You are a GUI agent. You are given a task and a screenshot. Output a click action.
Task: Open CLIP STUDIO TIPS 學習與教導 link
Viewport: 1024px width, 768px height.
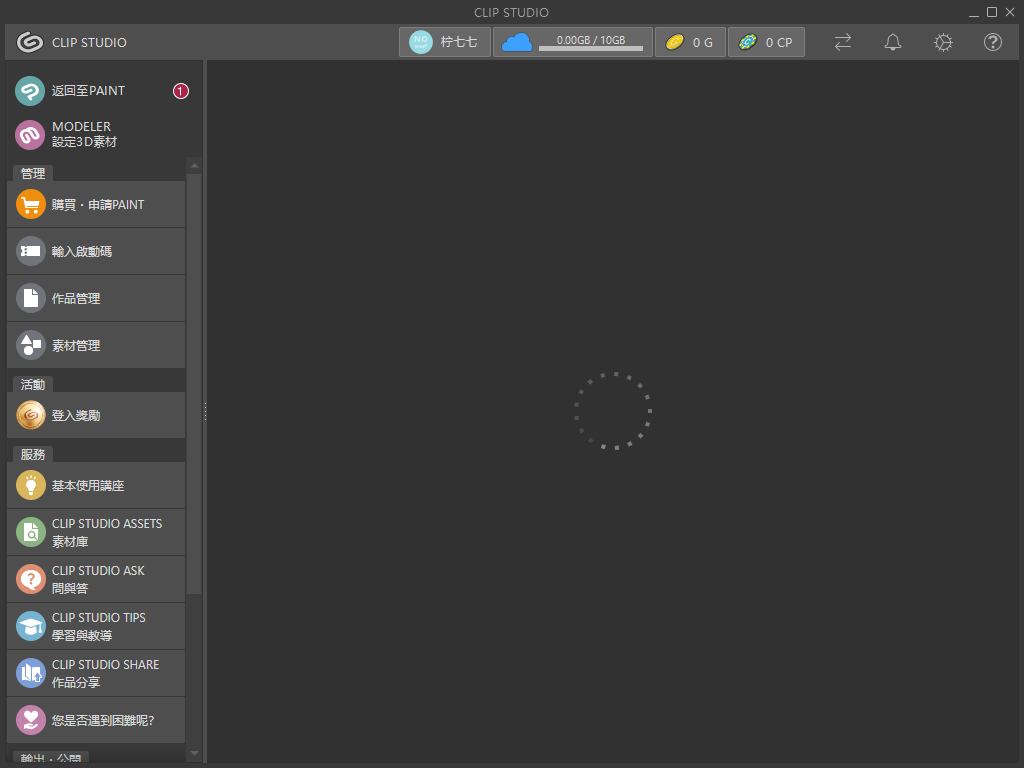[x=96, y=626]
